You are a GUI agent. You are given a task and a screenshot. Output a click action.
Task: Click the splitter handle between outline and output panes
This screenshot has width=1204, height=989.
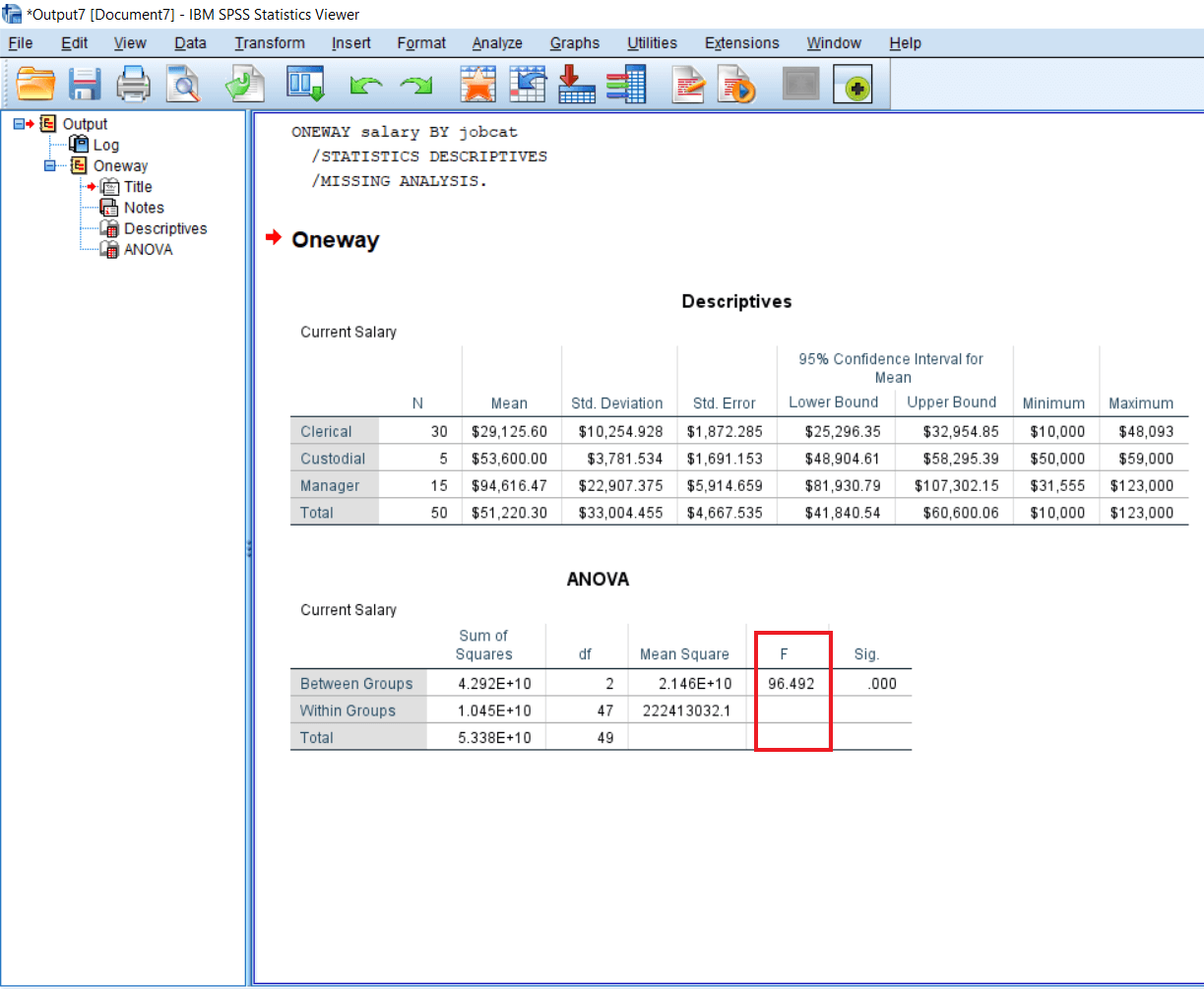(x=249, y=549)
